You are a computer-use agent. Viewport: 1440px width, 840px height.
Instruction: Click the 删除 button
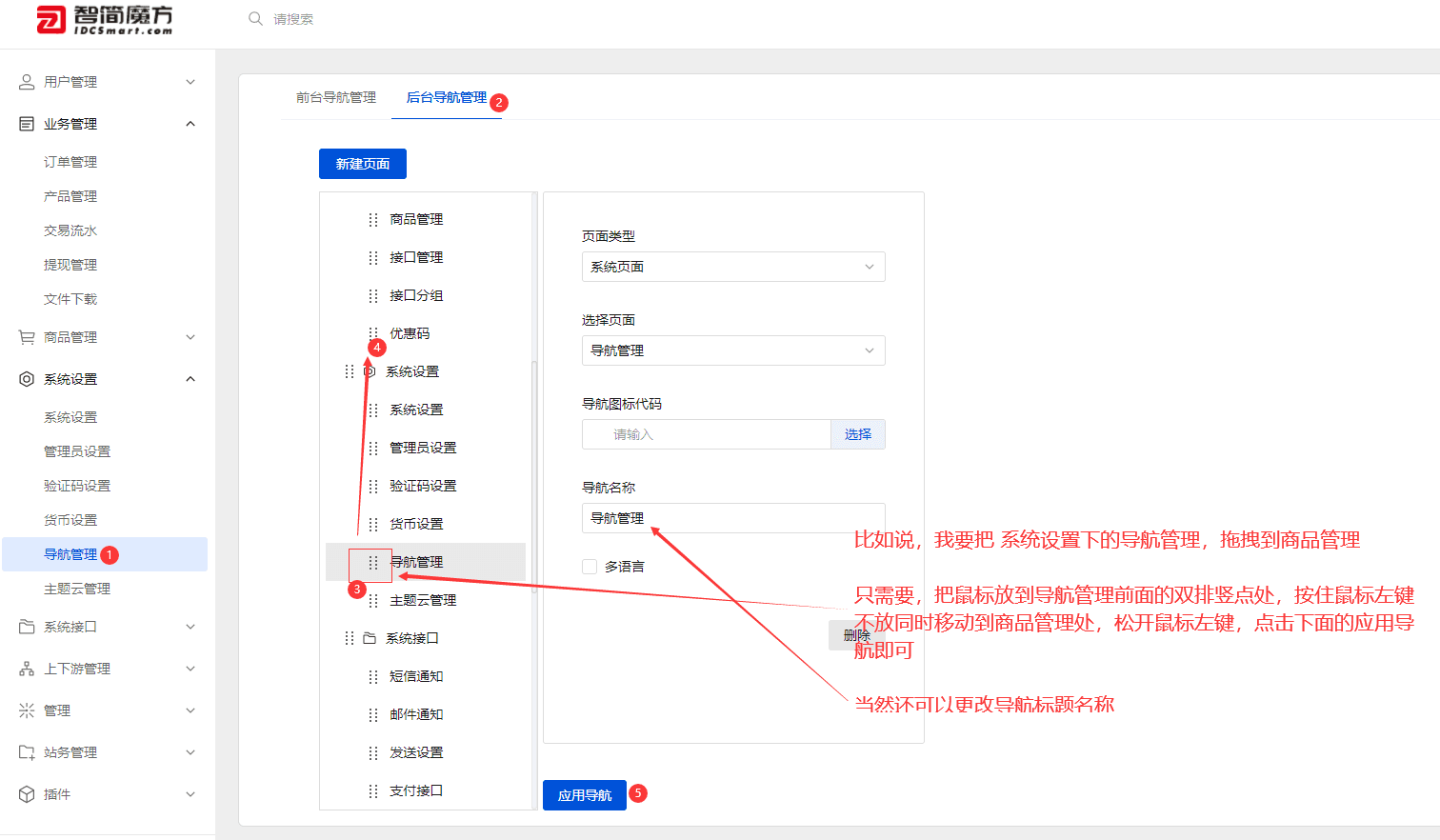point(857,635)
